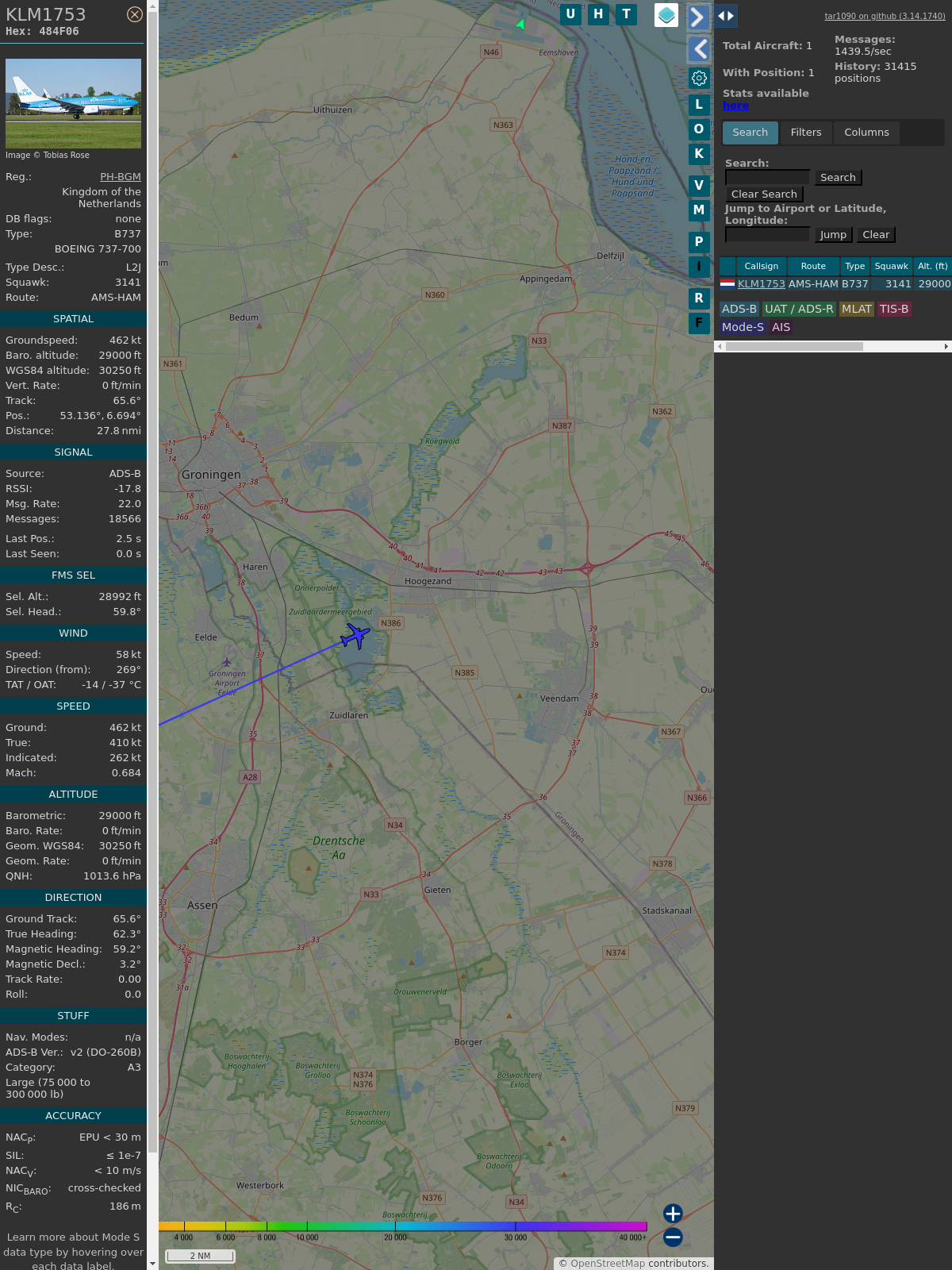Toggle the O map button
Viewport: 952px width, 1270px height.
coord(699,129)
